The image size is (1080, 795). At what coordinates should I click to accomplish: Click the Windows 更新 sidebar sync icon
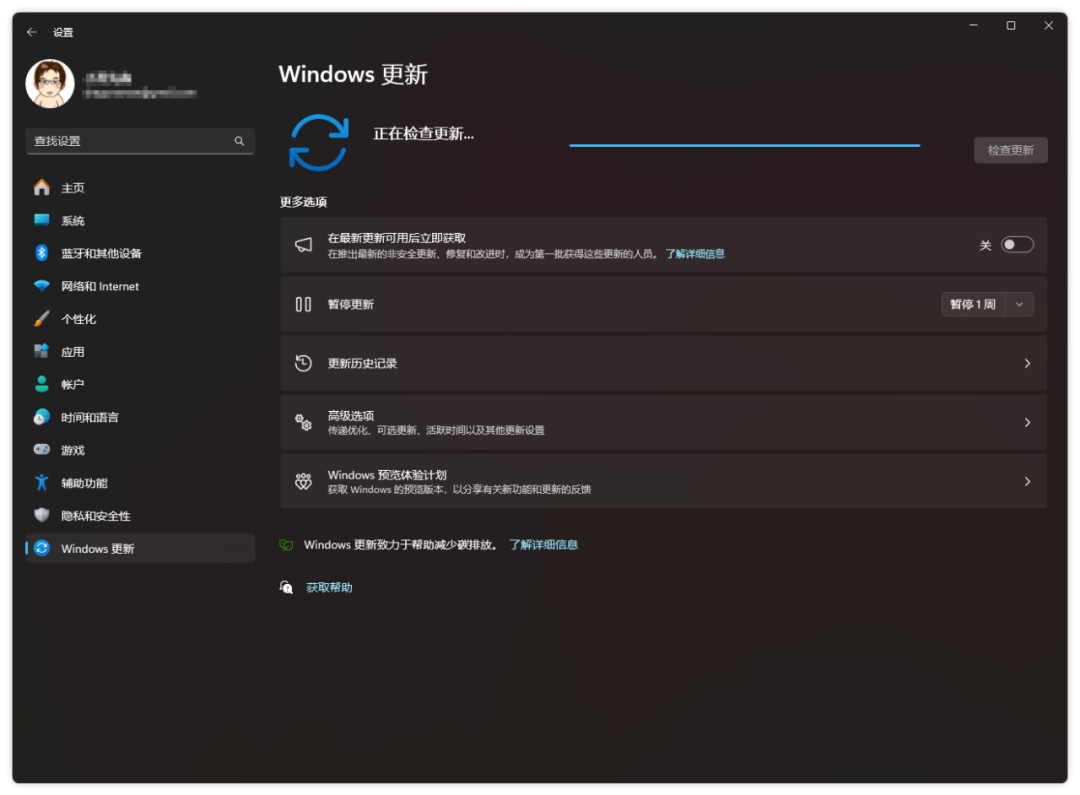(42, 548)
